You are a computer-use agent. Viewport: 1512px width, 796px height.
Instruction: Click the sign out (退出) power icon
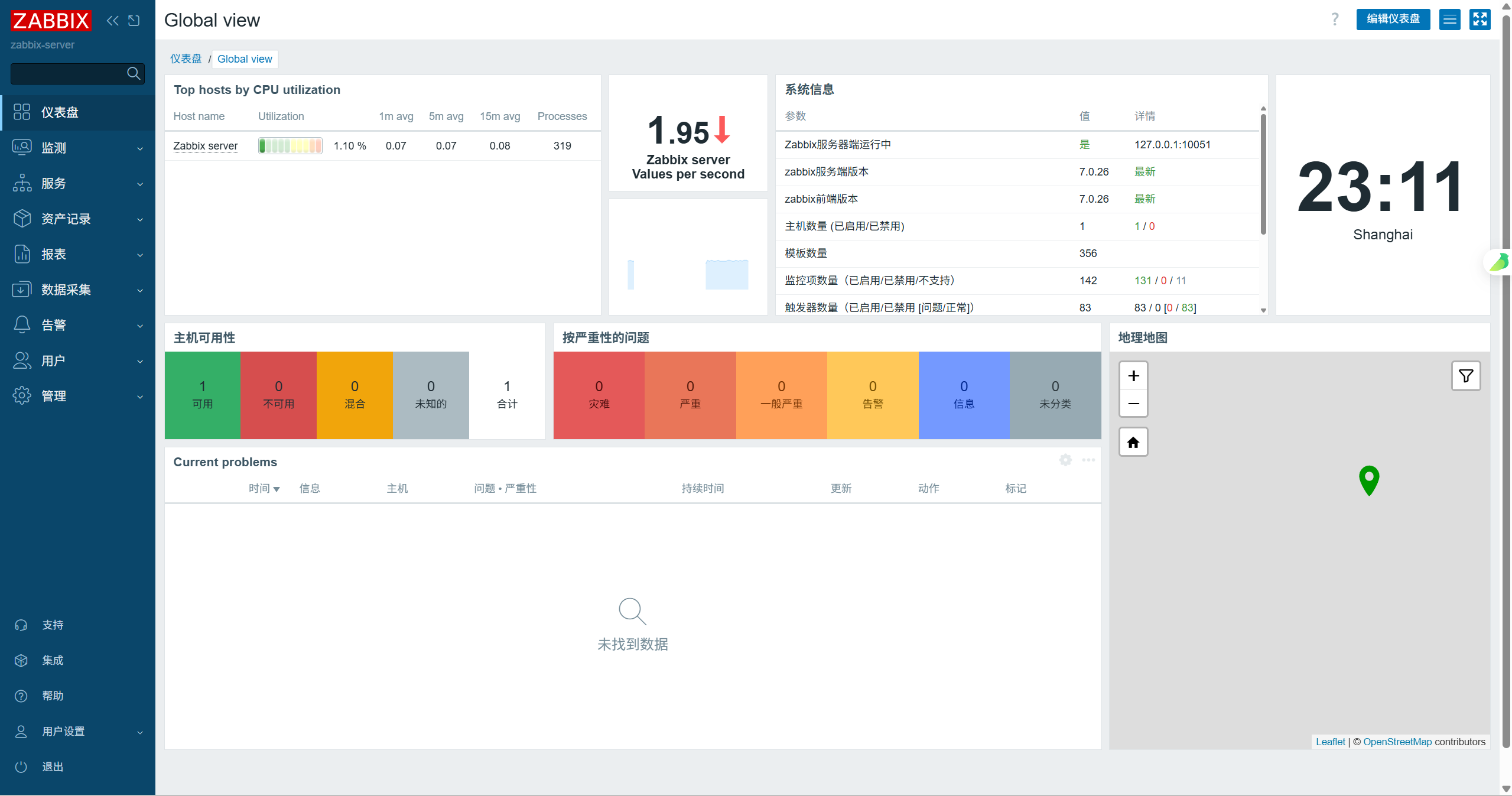(21, 767)
